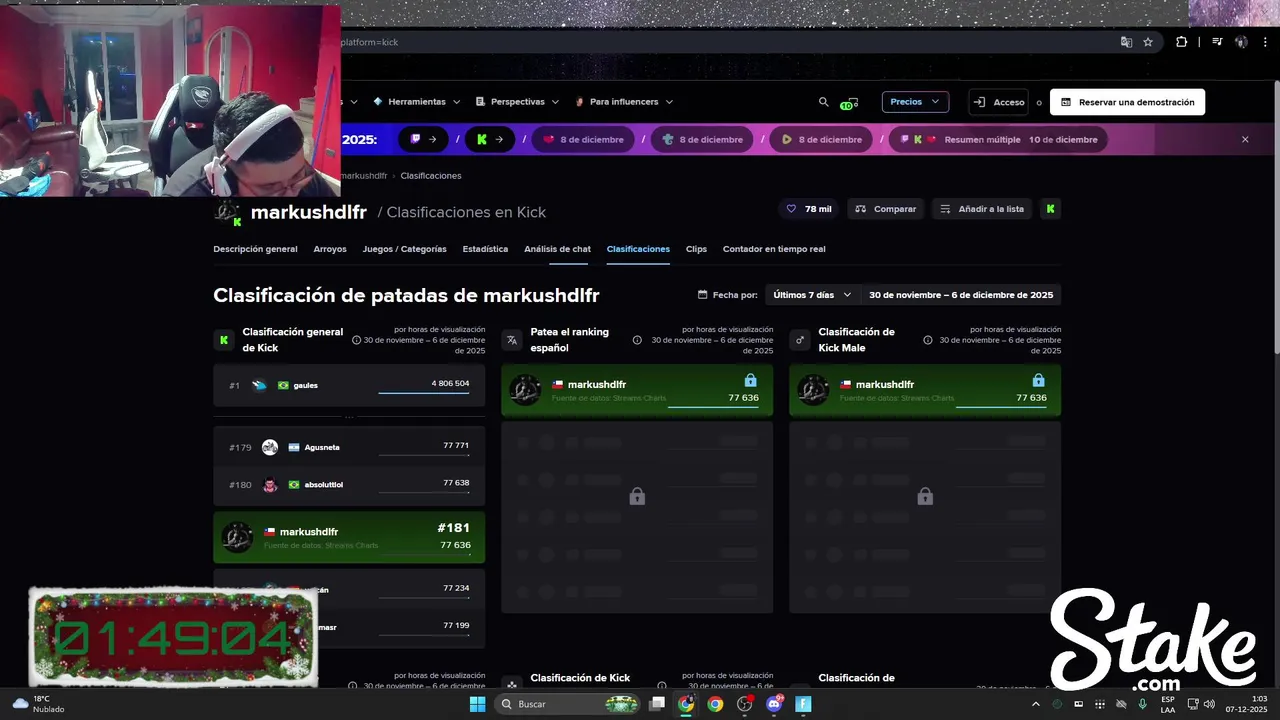Viewport: 1280px width, 720px height.
Task: Click the info icon in Clasificación de Kick Male
Action: [x=928, y=340]
